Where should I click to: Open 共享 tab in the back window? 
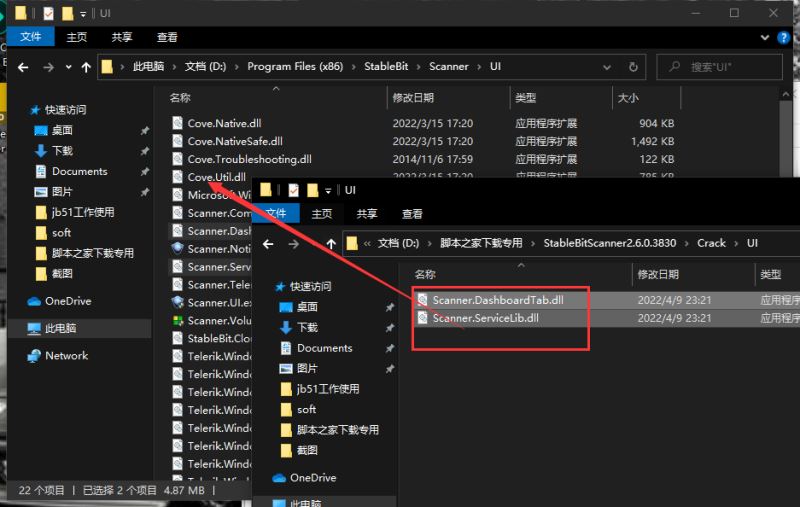(x=121, y=37)
